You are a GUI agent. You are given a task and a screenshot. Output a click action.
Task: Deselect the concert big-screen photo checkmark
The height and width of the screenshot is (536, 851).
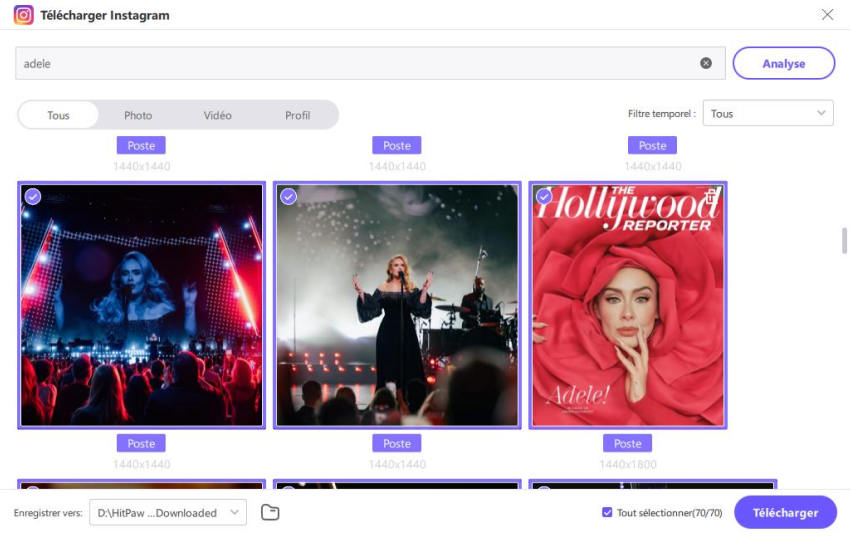point(33,196)
